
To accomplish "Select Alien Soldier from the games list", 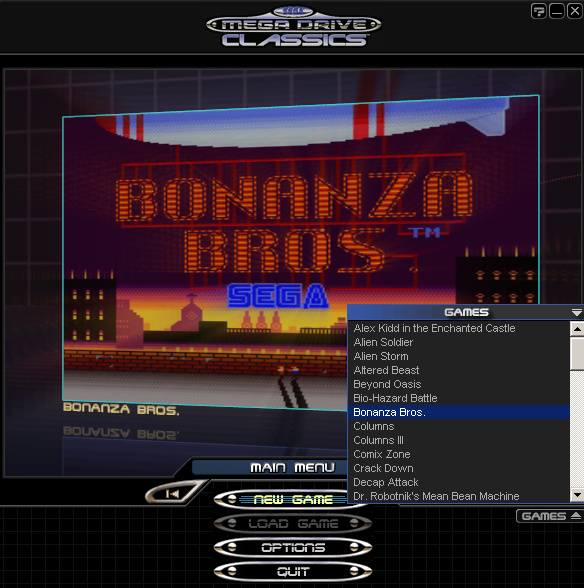I will 459,342.
